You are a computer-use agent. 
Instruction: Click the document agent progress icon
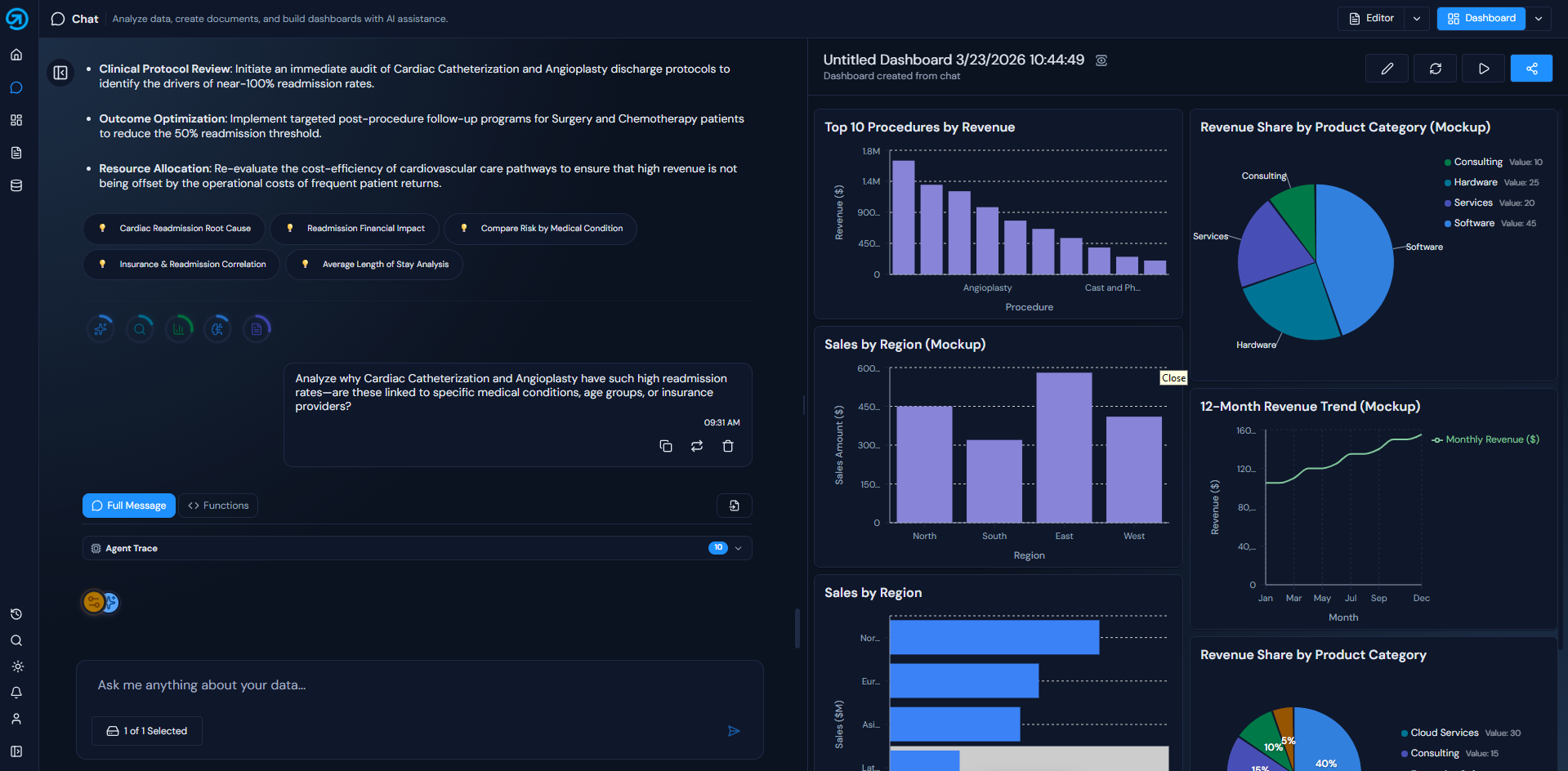point(257,329)
